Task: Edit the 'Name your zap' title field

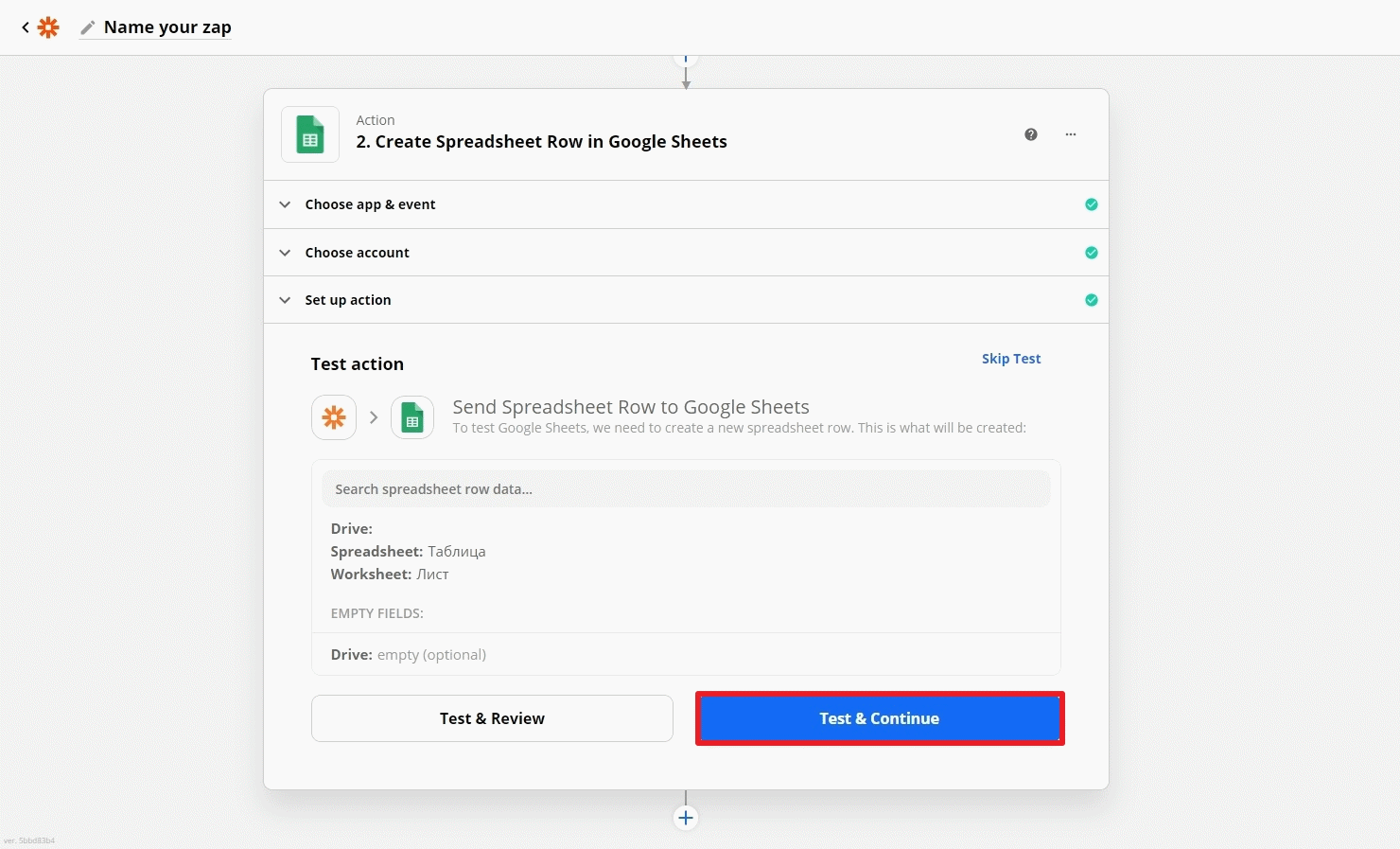Action: pyautogui.click(x=167, y=27)
